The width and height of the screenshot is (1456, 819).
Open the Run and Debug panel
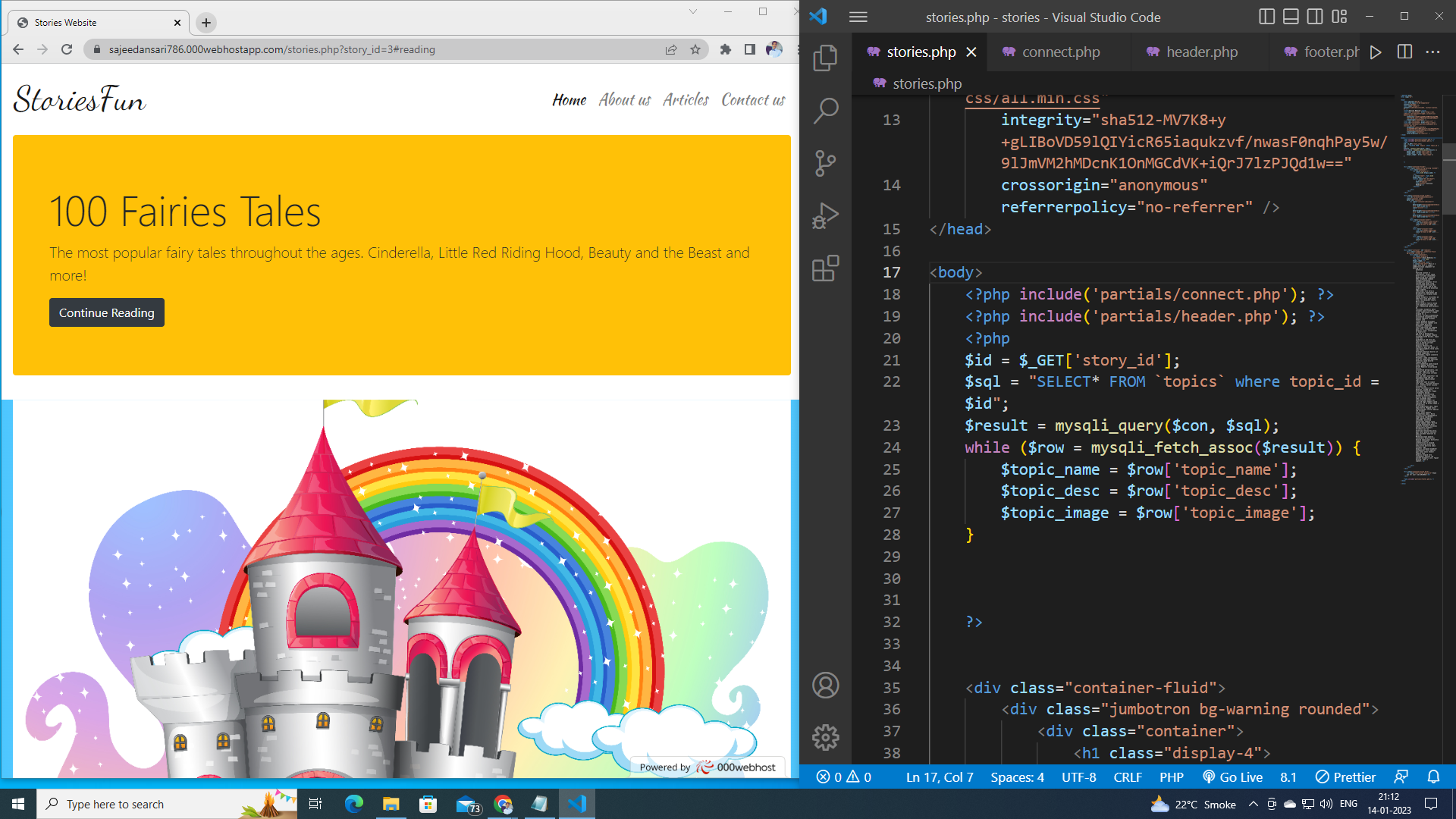[825, 215]
